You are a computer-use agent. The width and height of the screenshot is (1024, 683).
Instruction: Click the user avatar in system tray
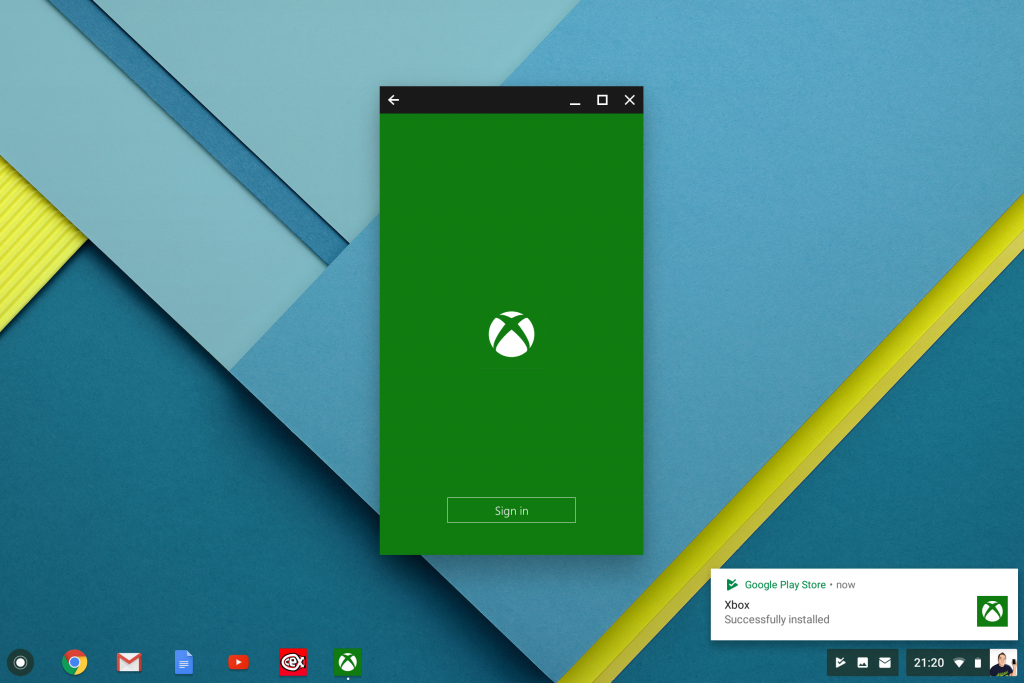(x=1002, y=662)
